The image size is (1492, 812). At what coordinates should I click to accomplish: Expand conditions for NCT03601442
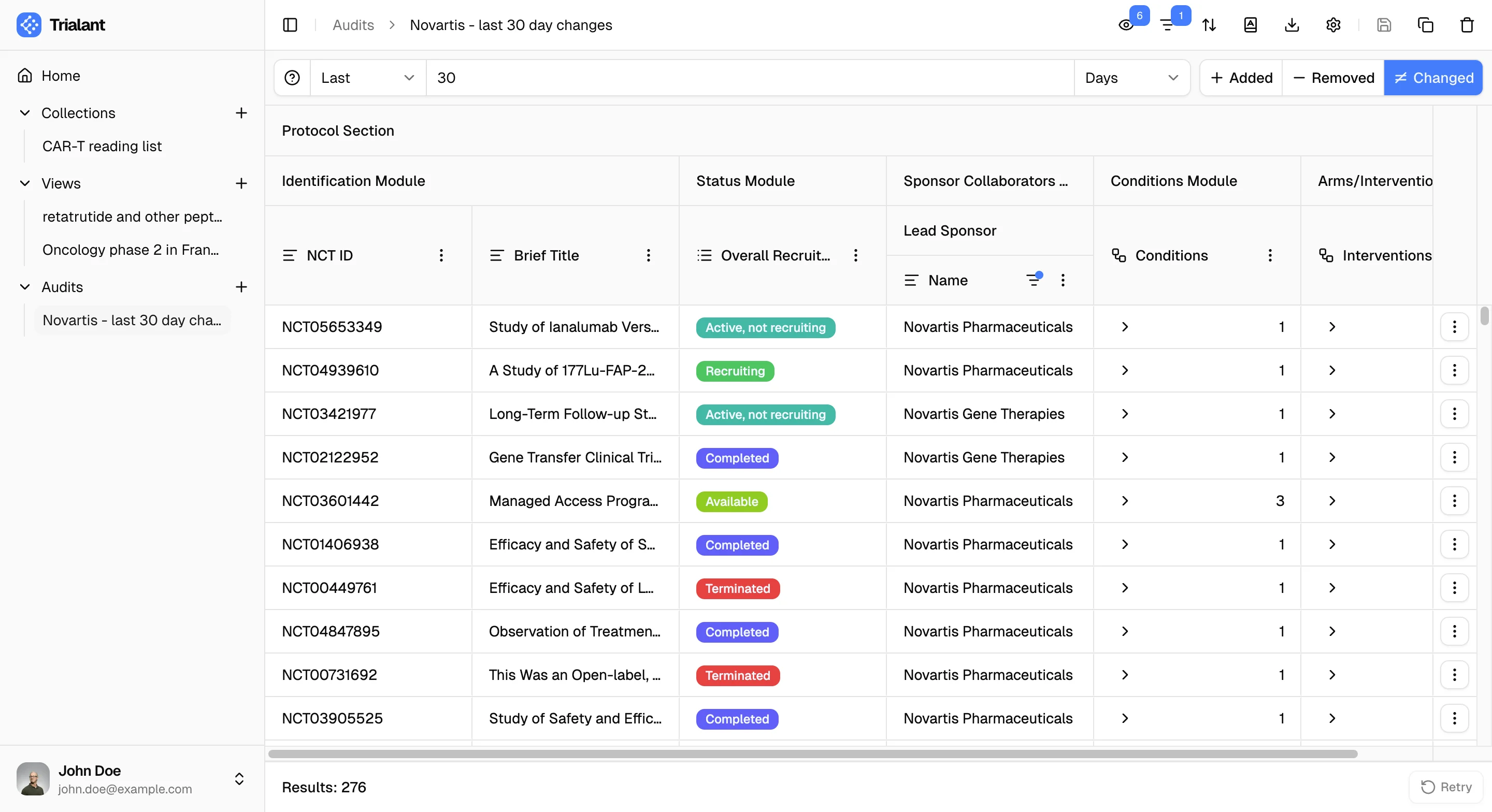(x=1125, y=501)
